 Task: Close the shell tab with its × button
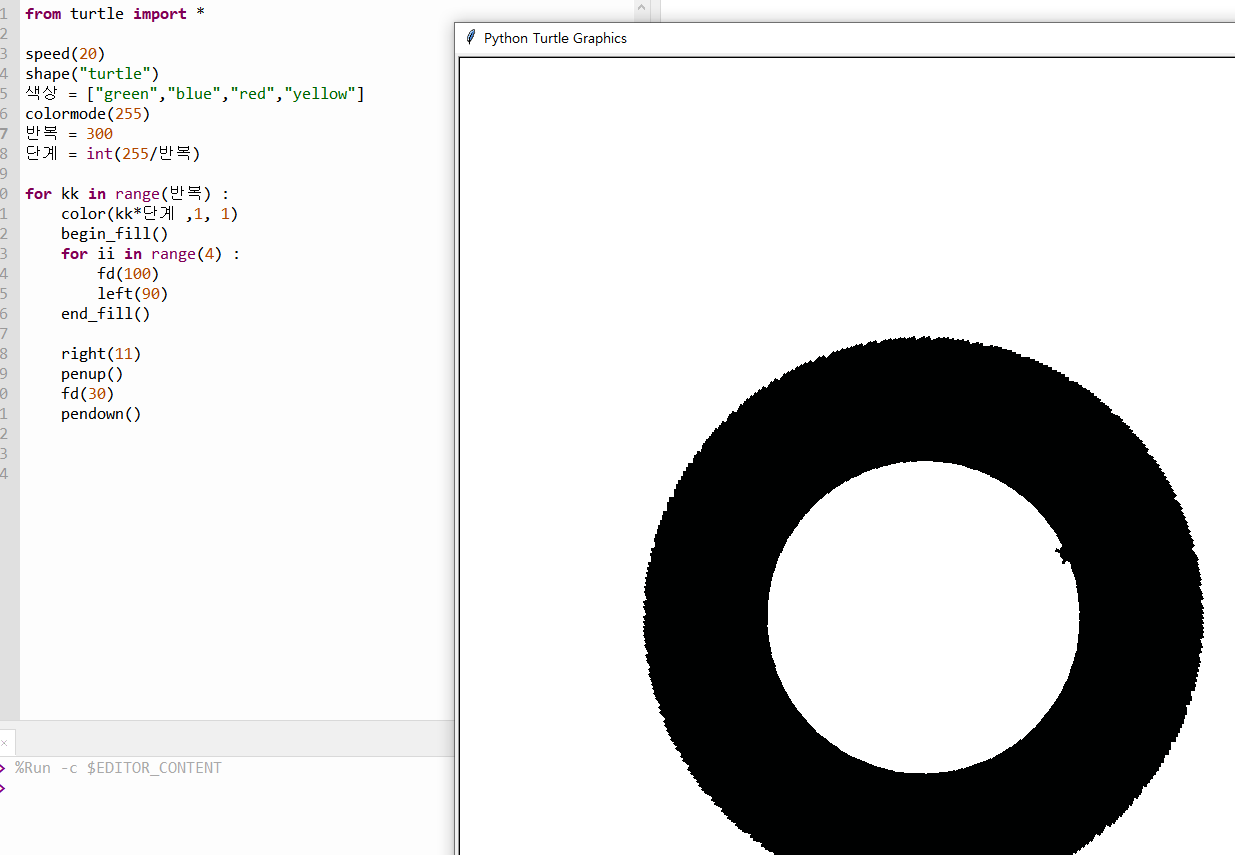click(x=5, y=743)
